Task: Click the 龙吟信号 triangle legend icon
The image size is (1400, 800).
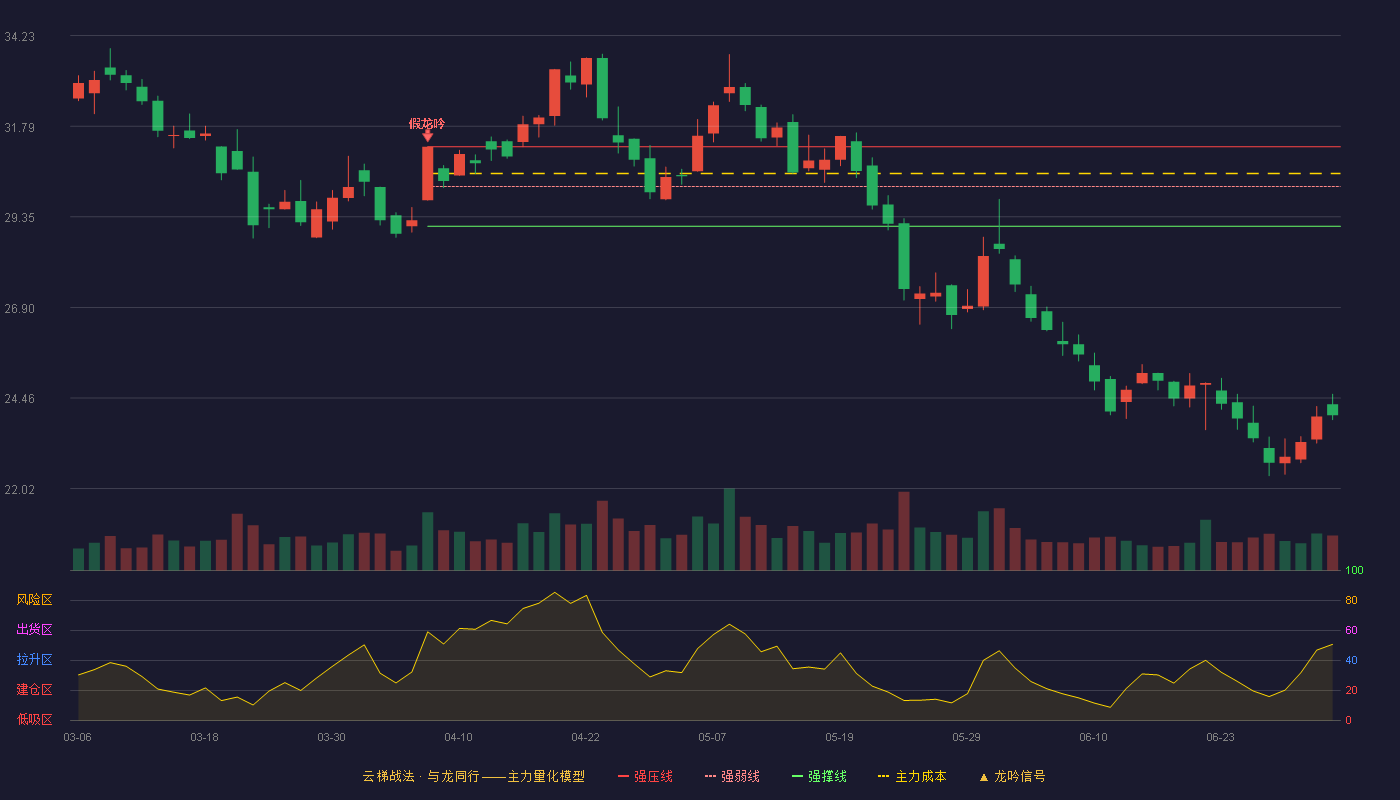Action: (x=984, y=777)
